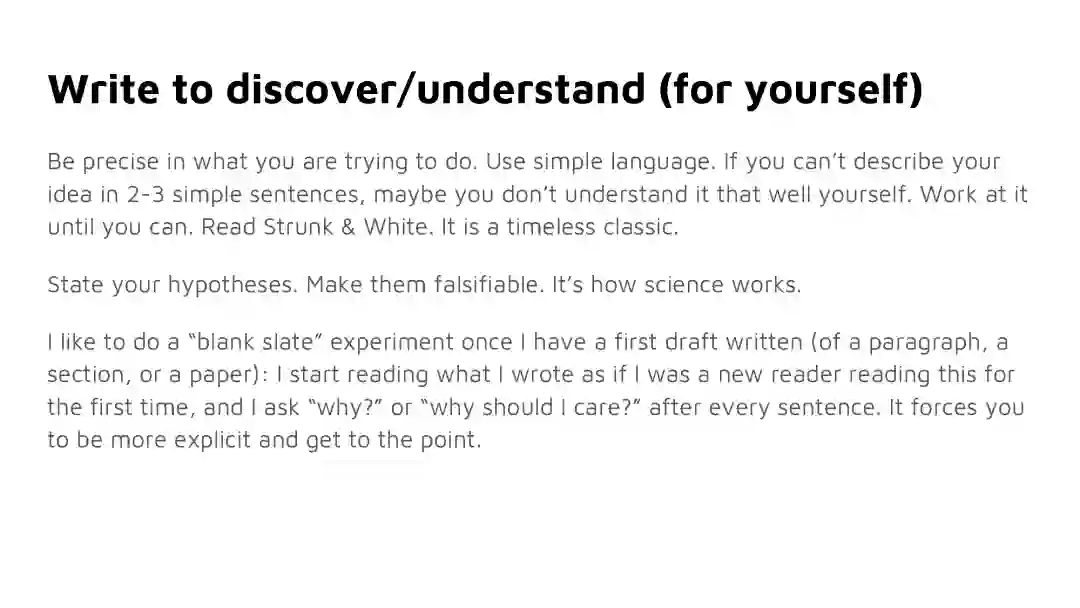Click the word "discover/understand" in the title
The width and height of the screenshot is (1080, 608).
435,89
